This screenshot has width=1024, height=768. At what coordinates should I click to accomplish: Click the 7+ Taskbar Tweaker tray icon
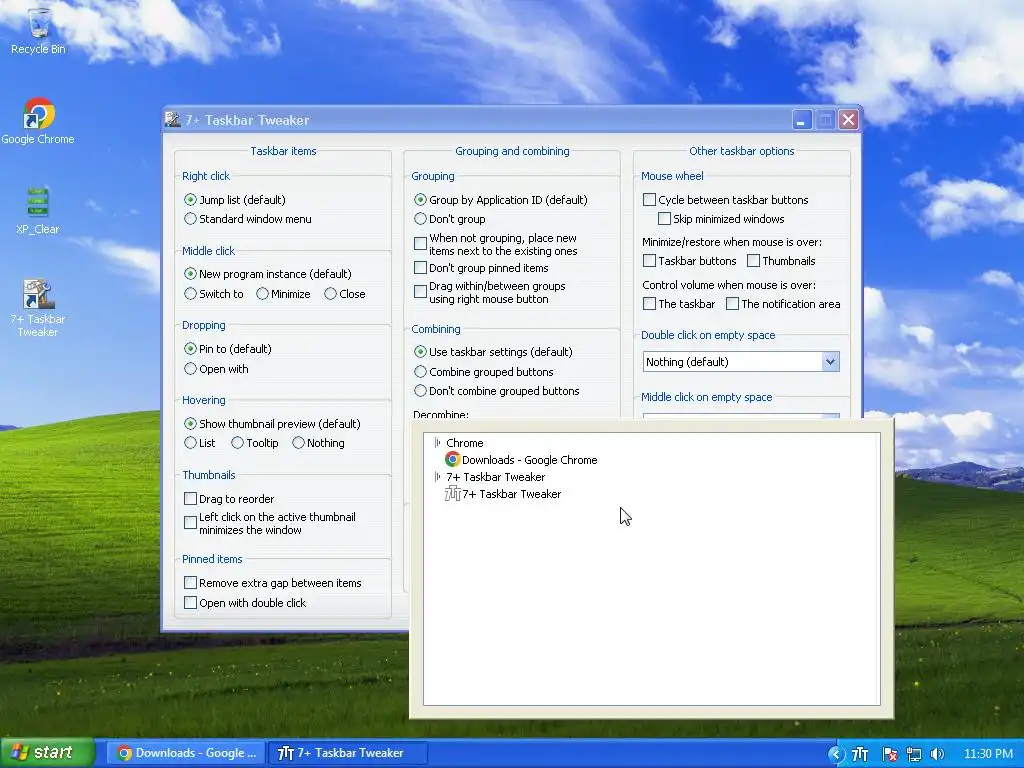coord(860,754)
